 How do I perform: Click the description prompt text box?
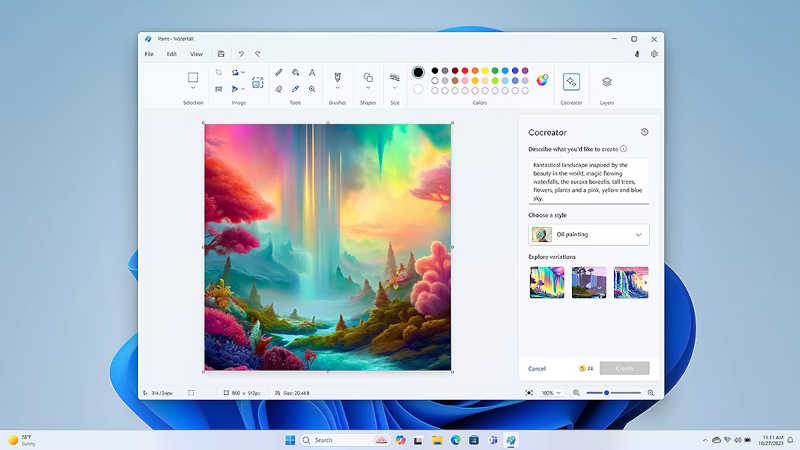coord(588,181)
